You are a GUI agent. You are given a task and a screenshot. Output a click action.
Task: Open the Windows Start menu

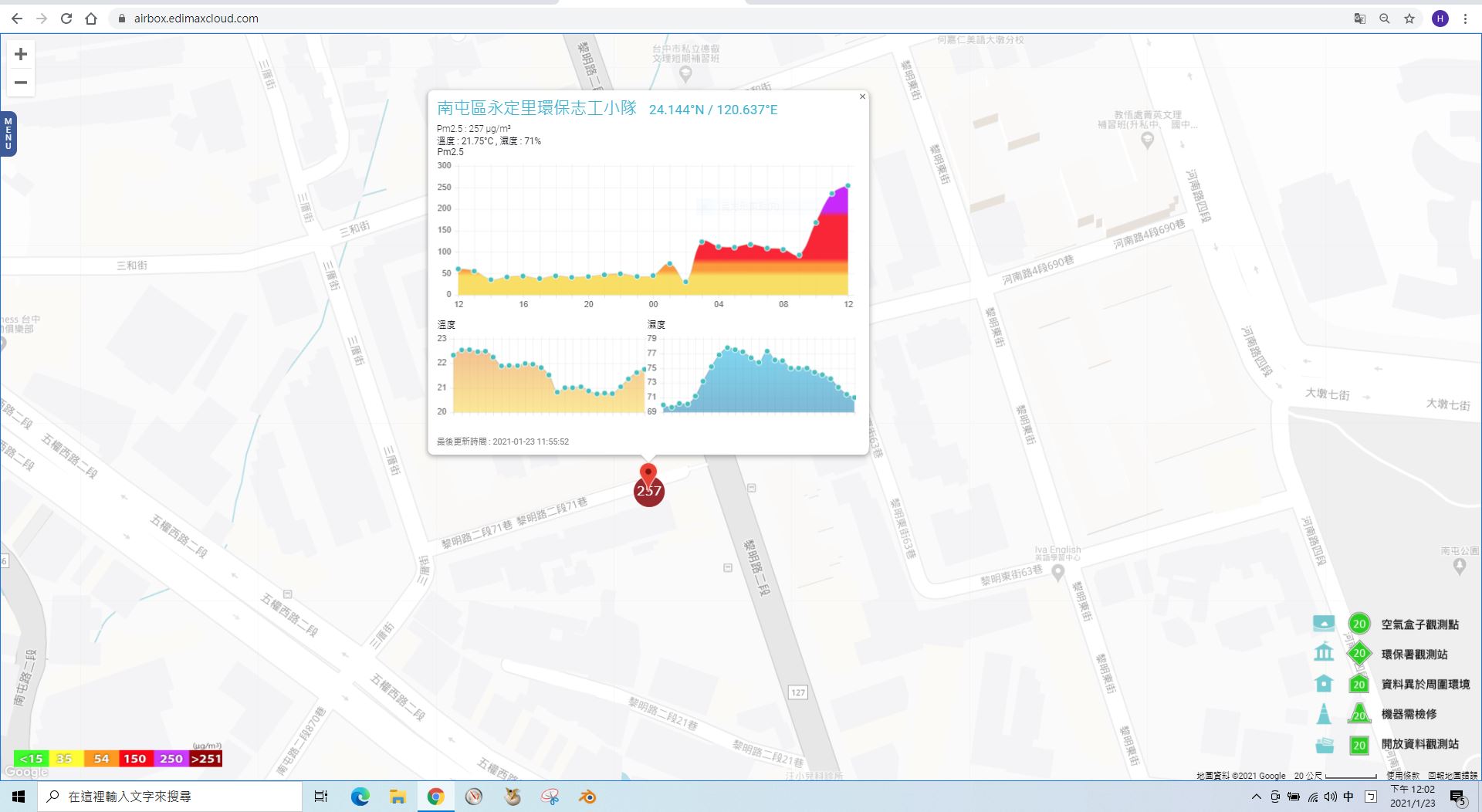19,797
